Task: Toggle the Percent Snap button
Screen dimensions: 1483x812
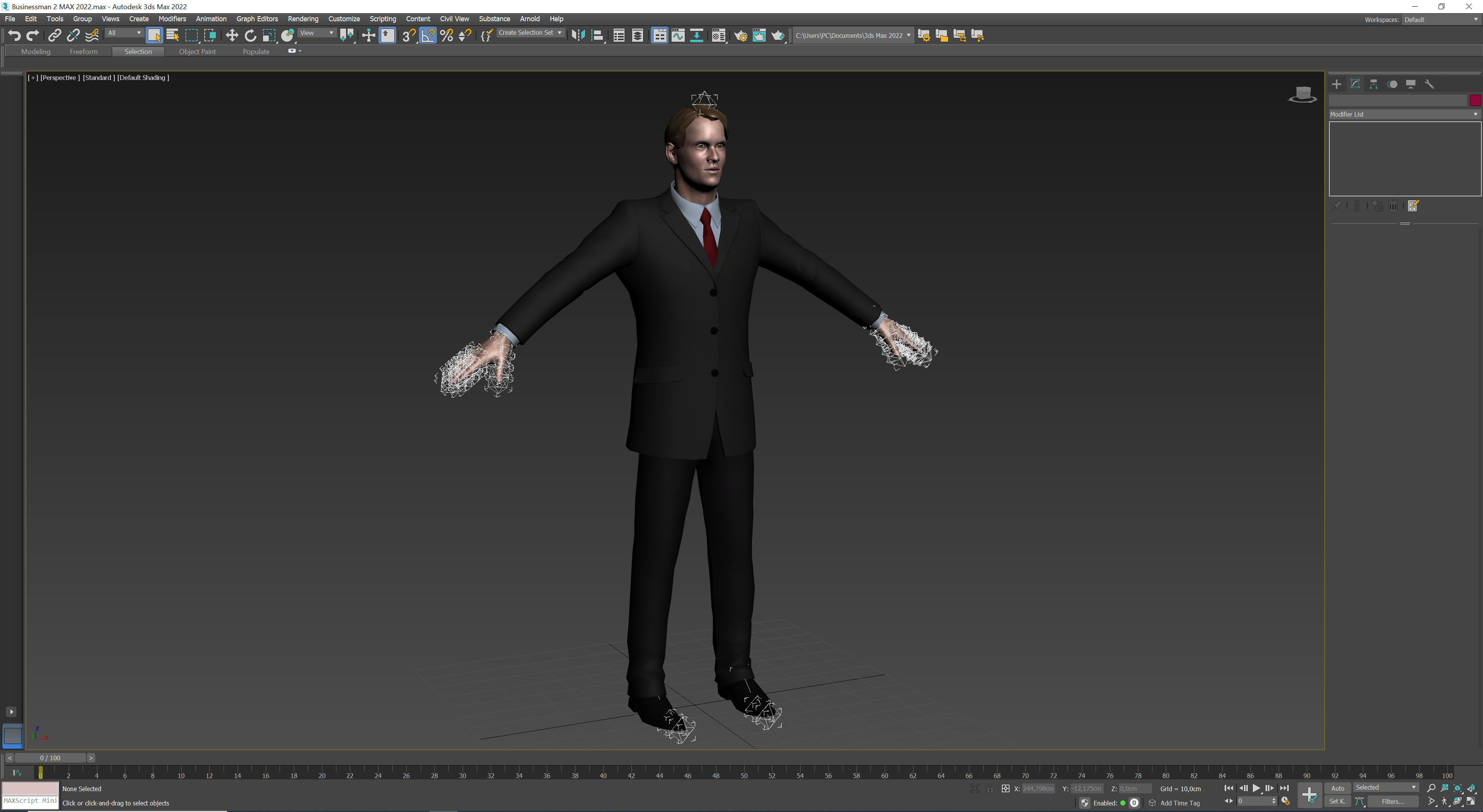Action: [x=447, y=36]
